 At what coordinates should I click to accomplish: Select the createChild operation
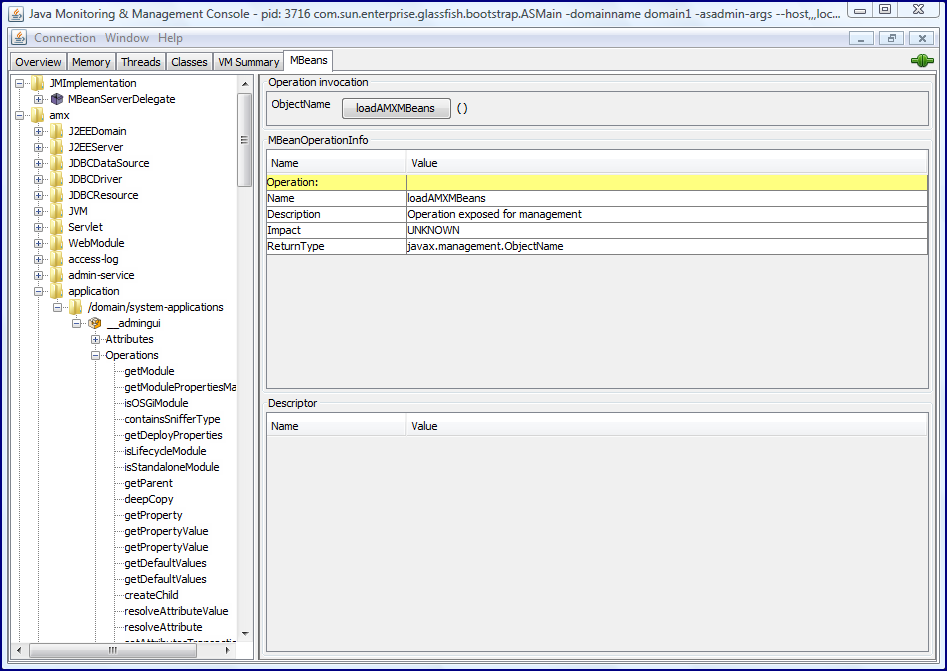(x=151, y=595)
